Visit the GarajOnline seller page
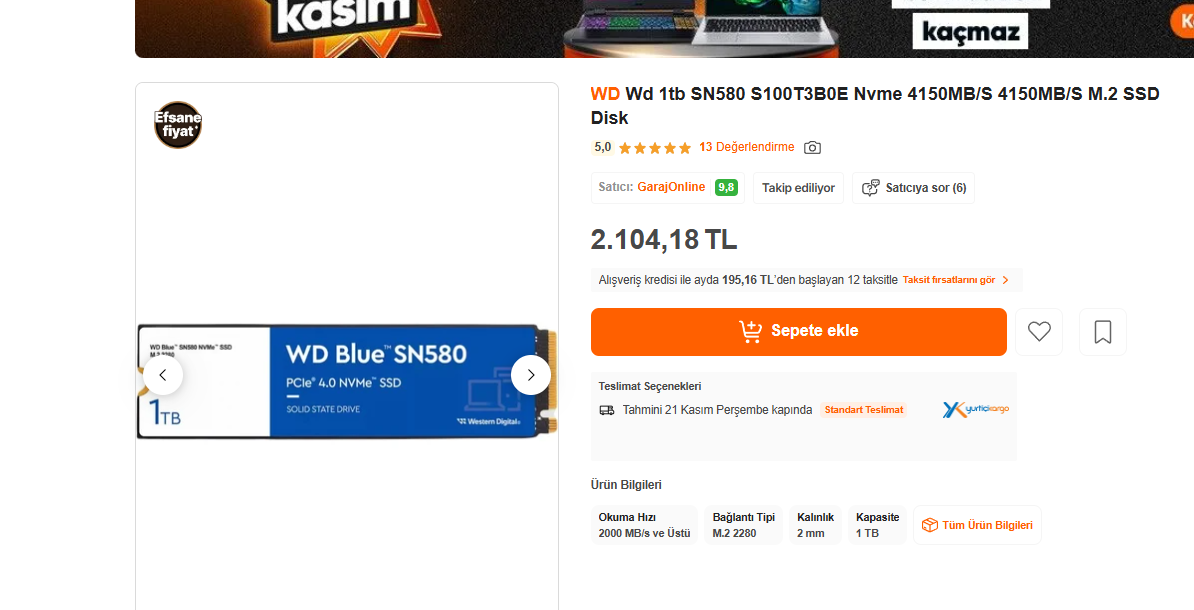This screenshot has height=610, width=1194. click(x=671, y=187)
